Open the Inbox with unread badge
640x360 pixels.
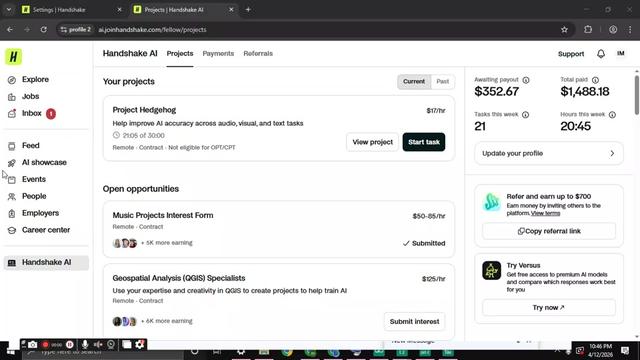coord(31,113)
